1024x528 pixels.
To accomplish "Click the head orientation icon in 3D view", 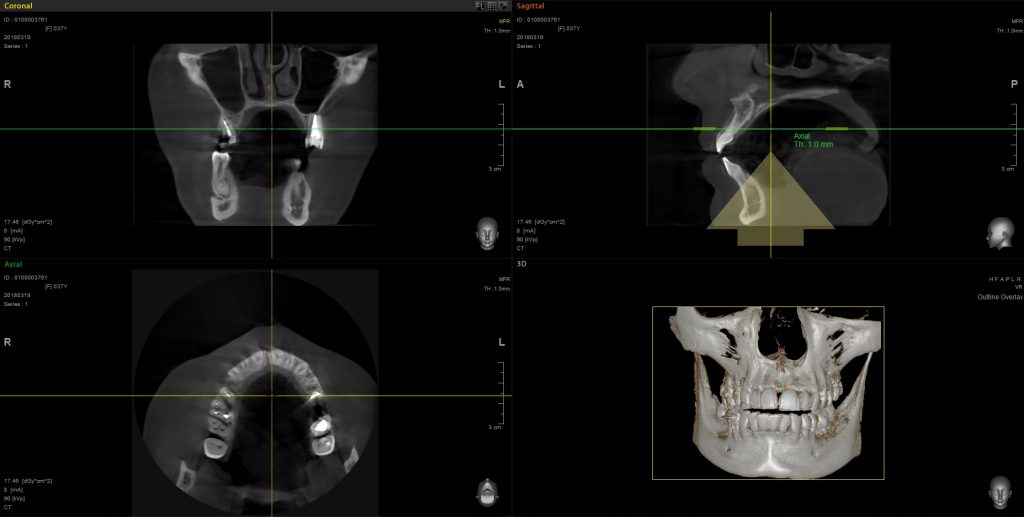I will click(999, 492).
